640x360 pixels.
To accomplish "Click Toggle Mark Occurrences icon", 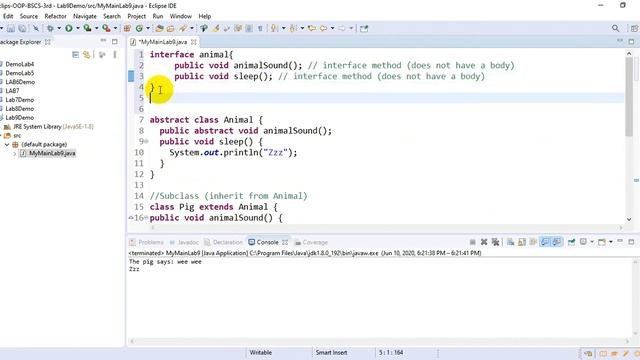I will point(216,28).
